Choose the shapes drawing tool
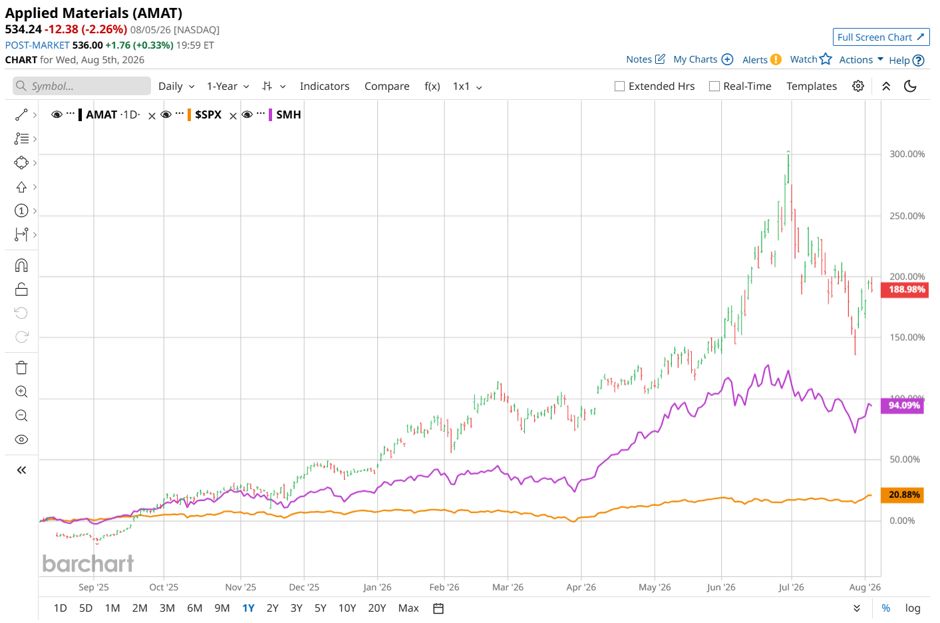 [22, 162]
